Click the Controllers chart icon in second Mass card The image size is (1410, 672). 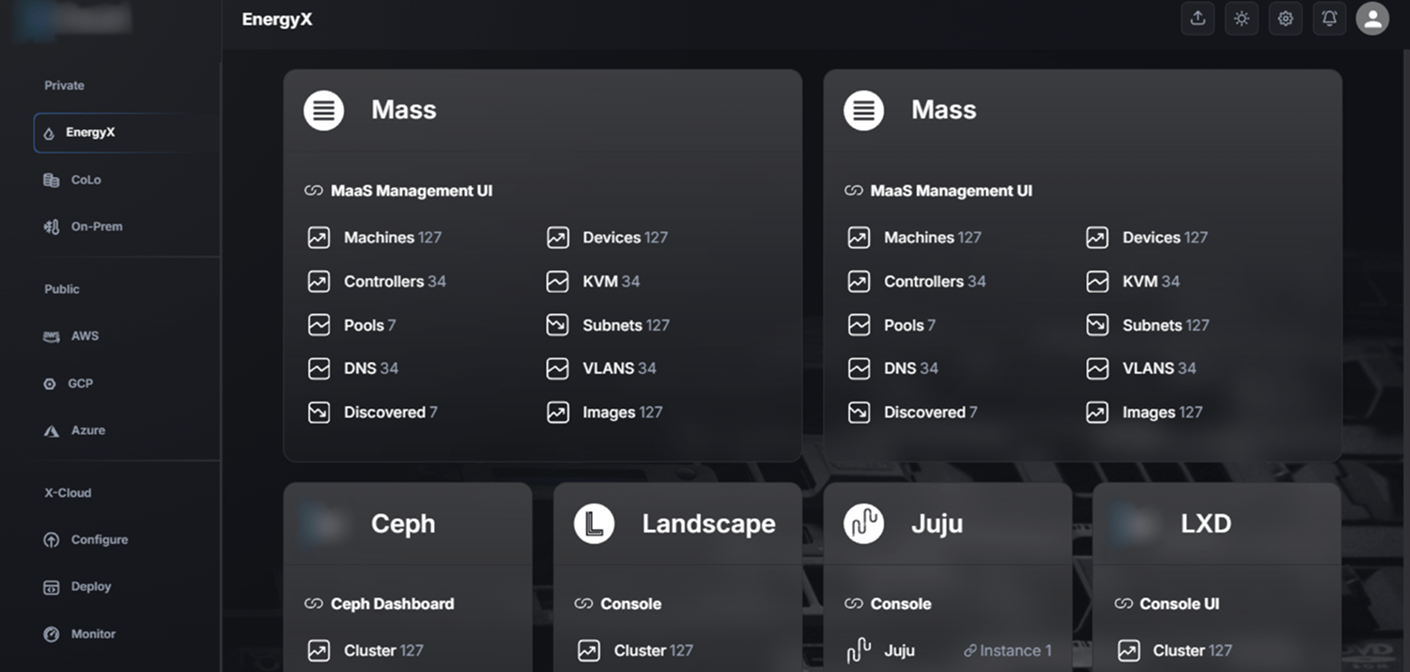[859, 282]
